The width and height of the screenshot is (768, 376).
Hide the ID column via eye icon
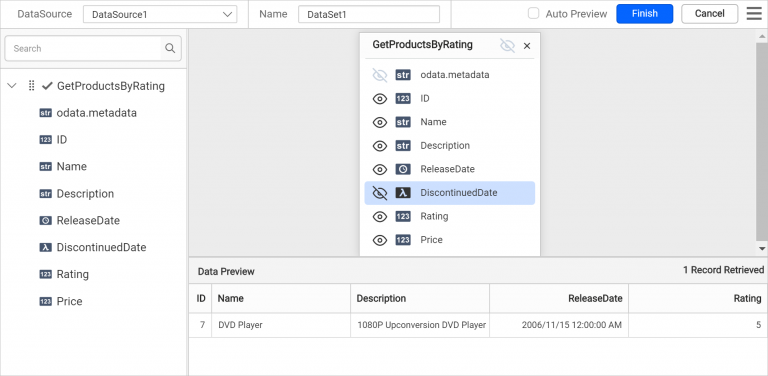point(380,98)
